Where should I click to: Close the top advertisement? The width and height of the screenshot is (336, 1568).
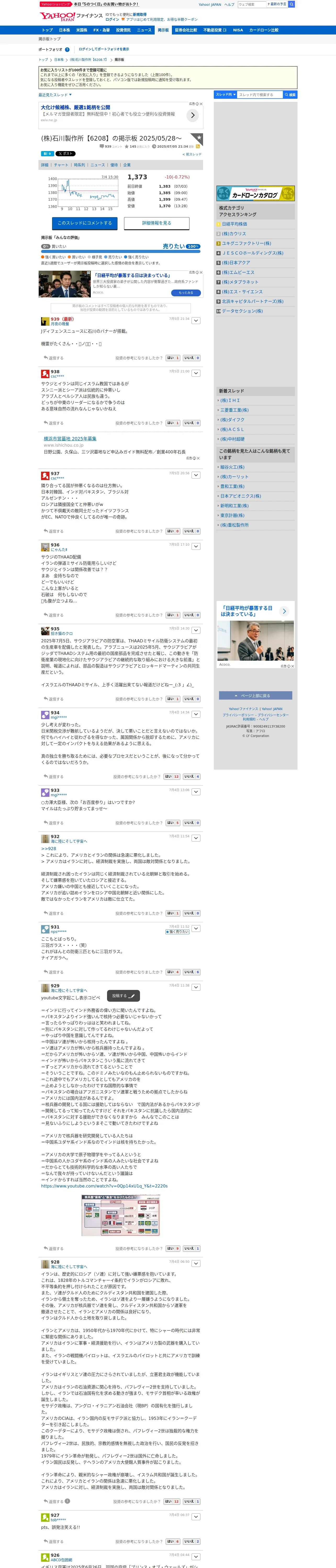tap(201, 104)
